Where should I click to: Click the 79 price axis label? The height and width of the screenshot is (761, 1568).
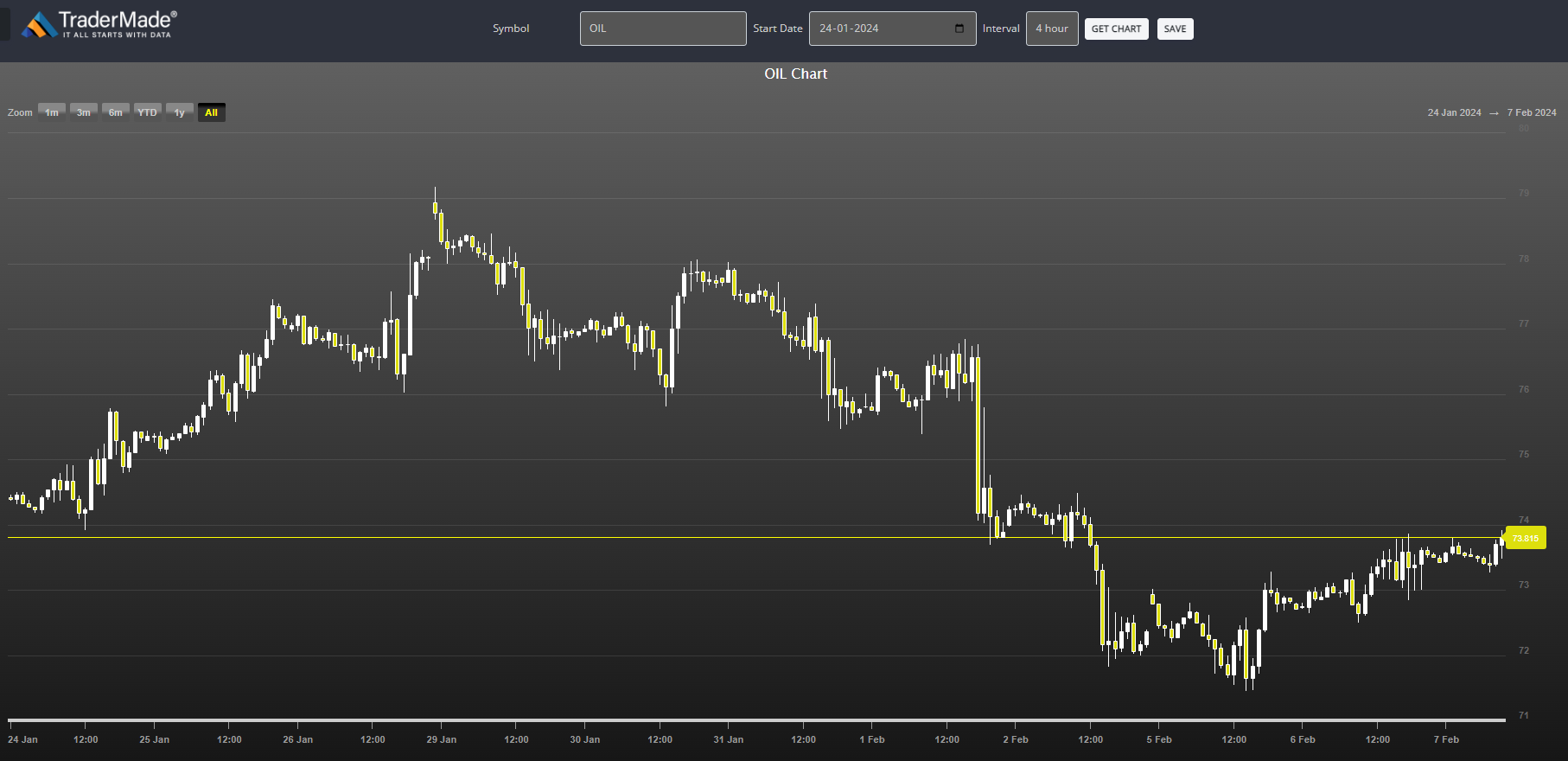pyautogui.click(x=1524, y=193)
